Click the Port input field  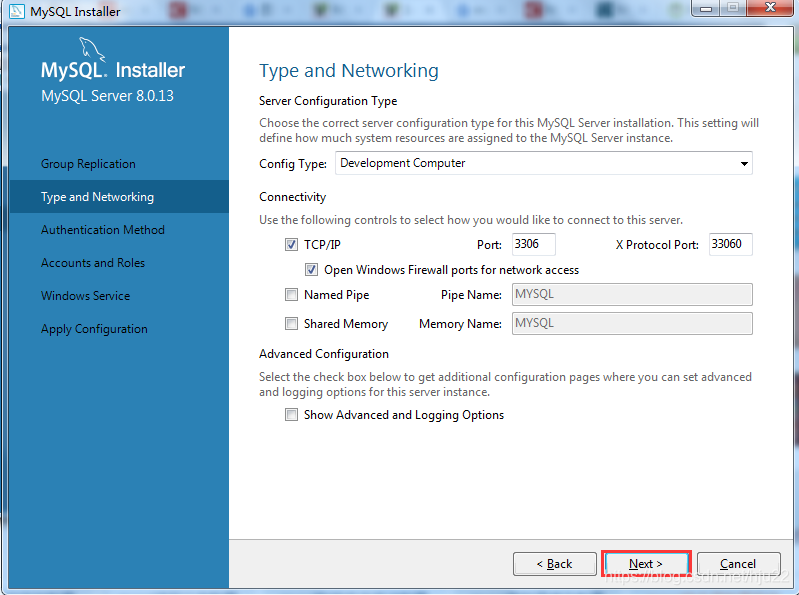pos(534,245)
